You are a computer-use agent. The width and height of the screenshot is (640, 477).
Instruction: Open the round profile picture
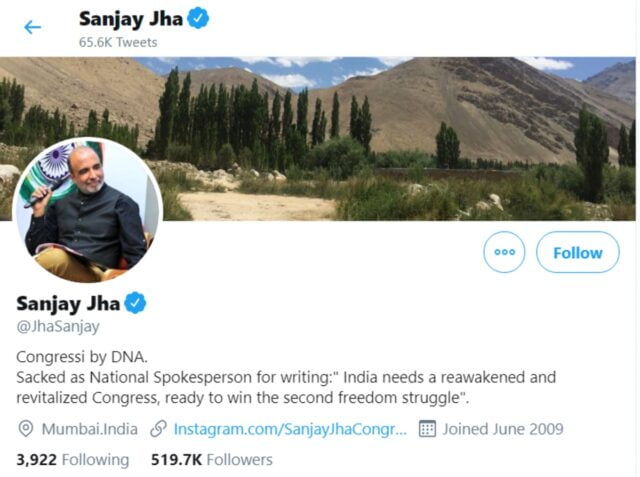coord(88,211)
